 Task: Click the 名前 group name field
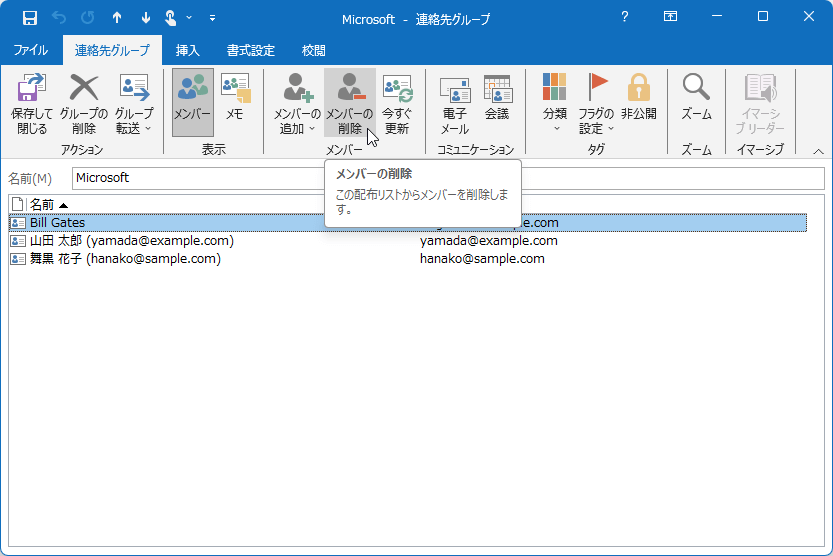448,178
